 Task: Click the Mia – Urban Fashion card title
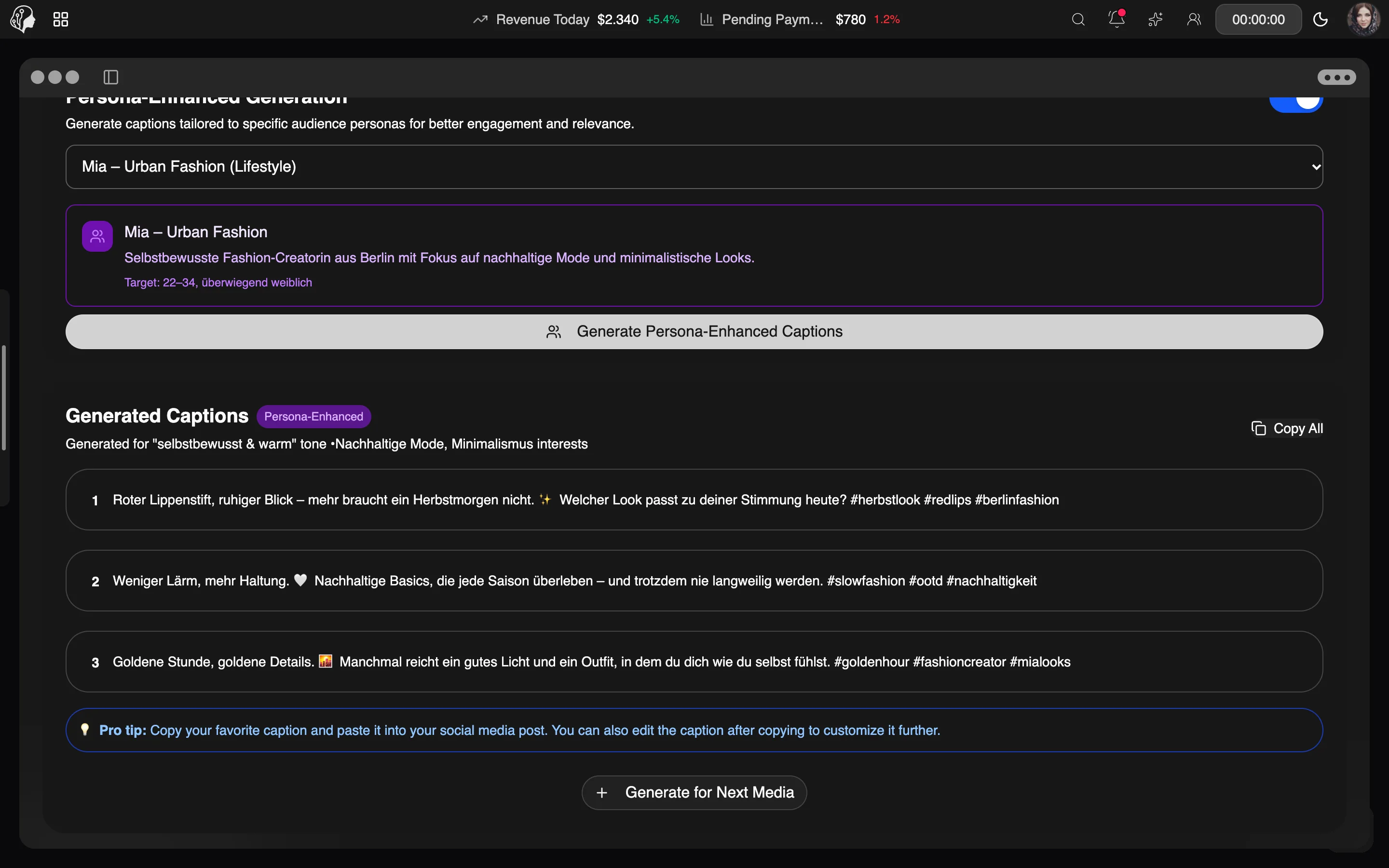pyautogui.click(x=196, y=232)
